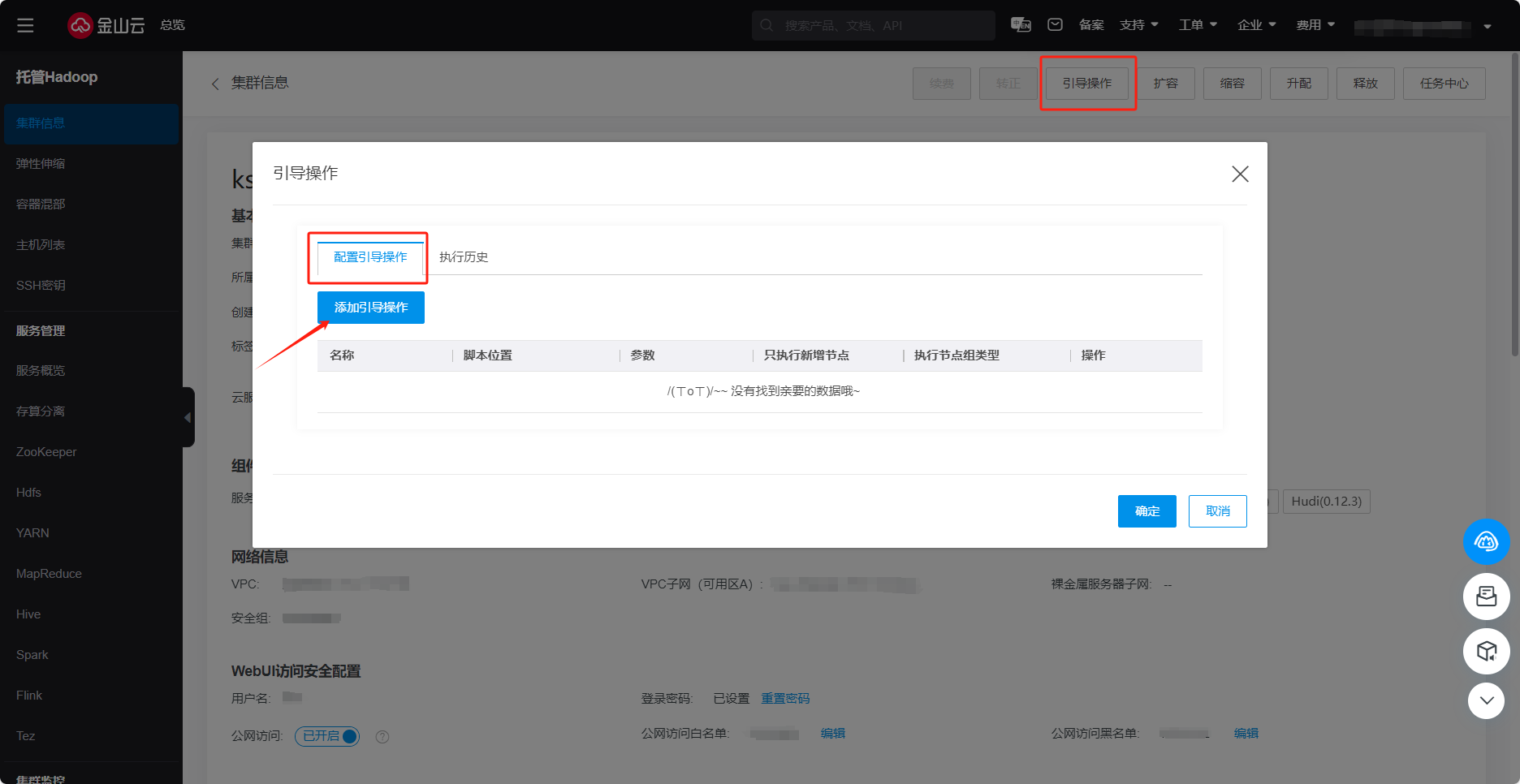Click the 添加引导操作 button

pos(370,308)
